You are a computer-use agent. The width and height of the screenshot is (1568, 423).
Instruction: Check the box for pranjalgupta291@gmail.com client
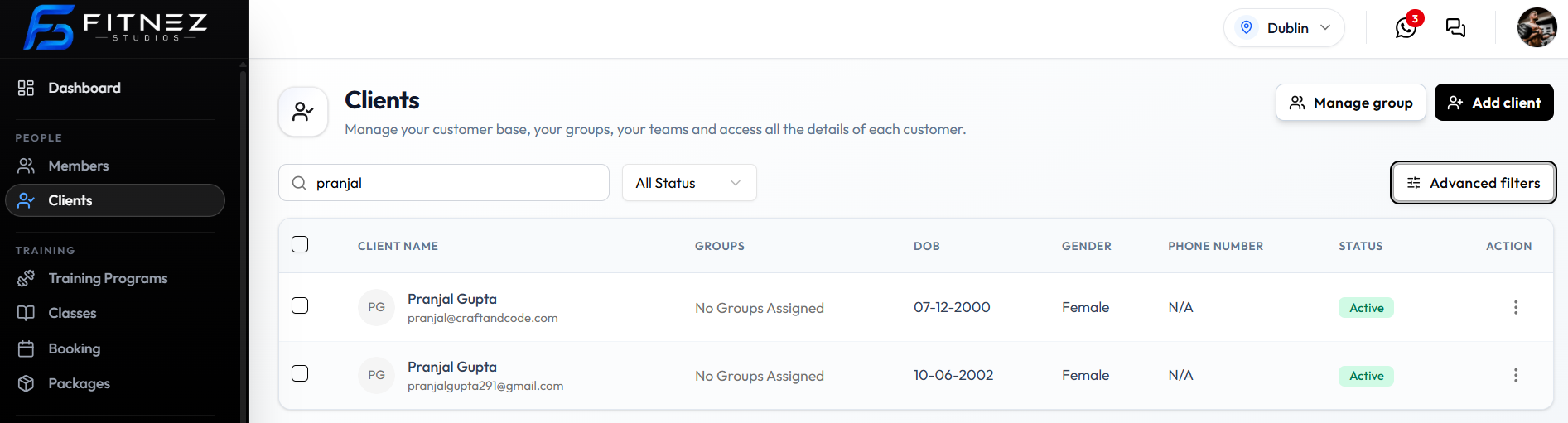click(300, 373)
